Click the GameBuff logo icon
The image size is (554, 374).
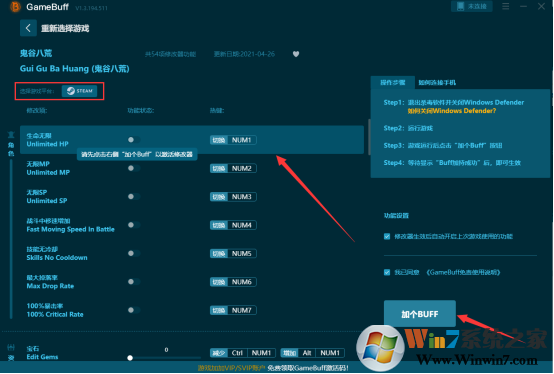tap(15, 7)
